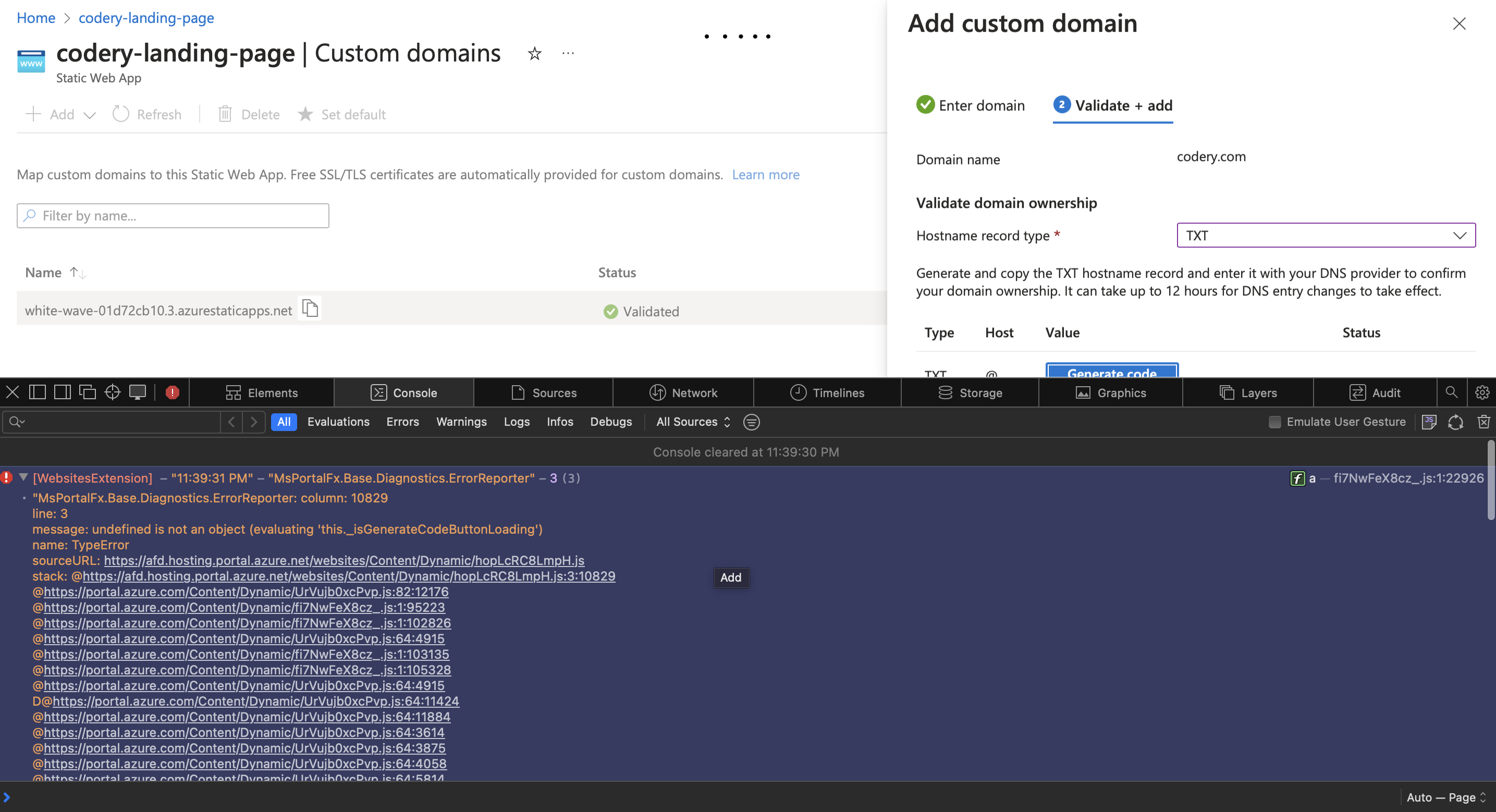Viewport: 1496px width, 812px height.
Task: Click the function f icon in error row
Action: click(x=1297, y=478)
